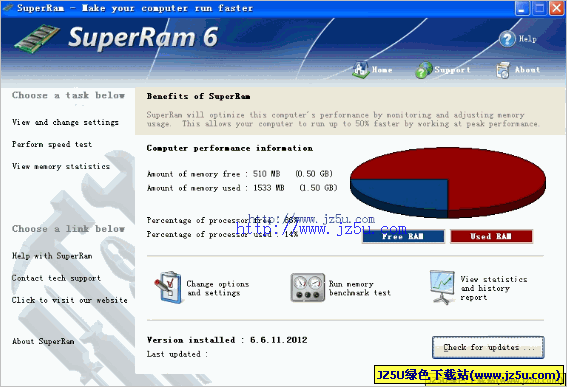
Task: Open Support in the header navigation
Action: (452, 70)
